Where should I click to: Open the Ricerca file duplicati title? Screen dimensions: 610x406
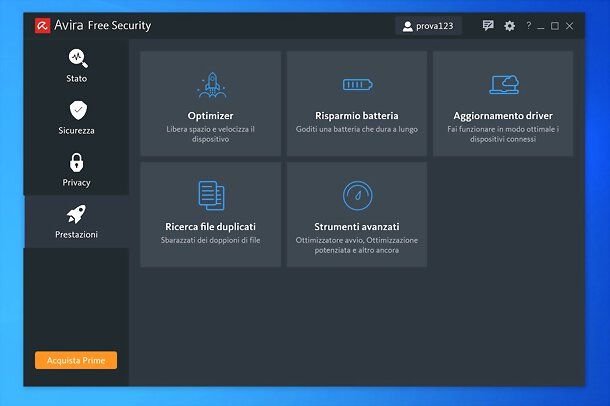pyautogui.click(x=210, y=227)
